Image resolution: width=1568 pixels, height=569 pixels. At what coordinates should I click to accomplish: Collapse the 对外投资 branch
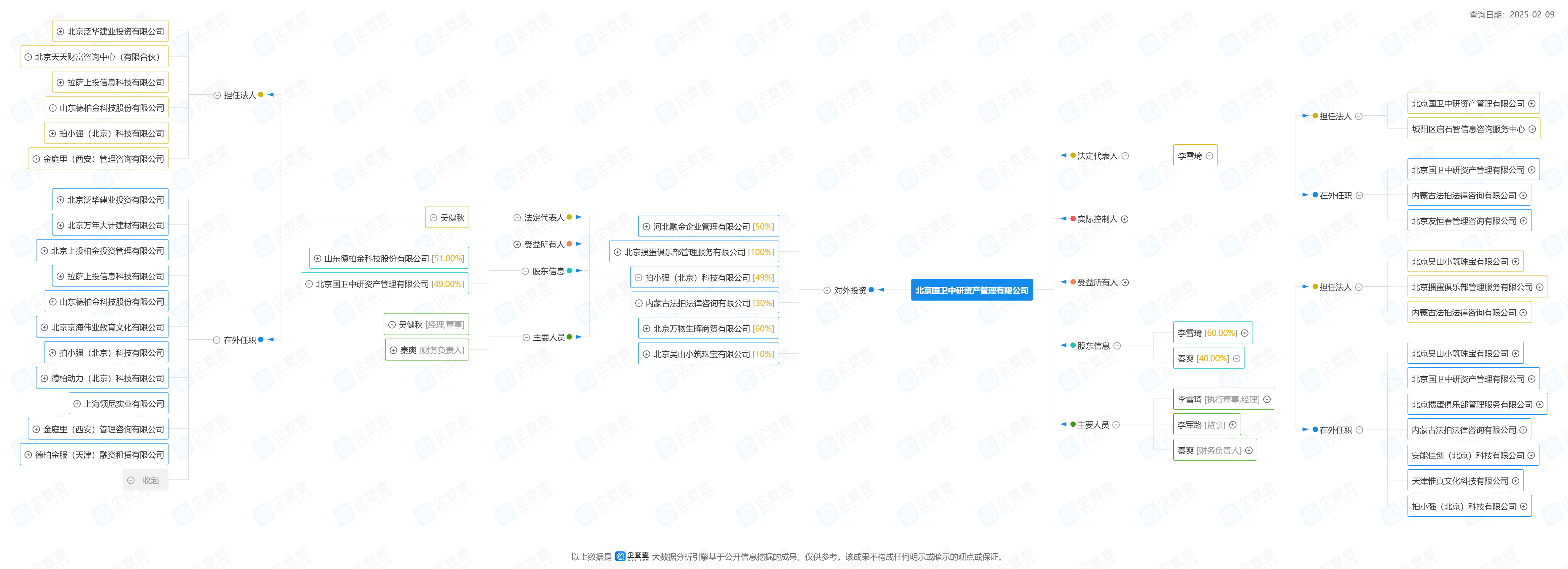pyautogui.click(x=827, y=290)
